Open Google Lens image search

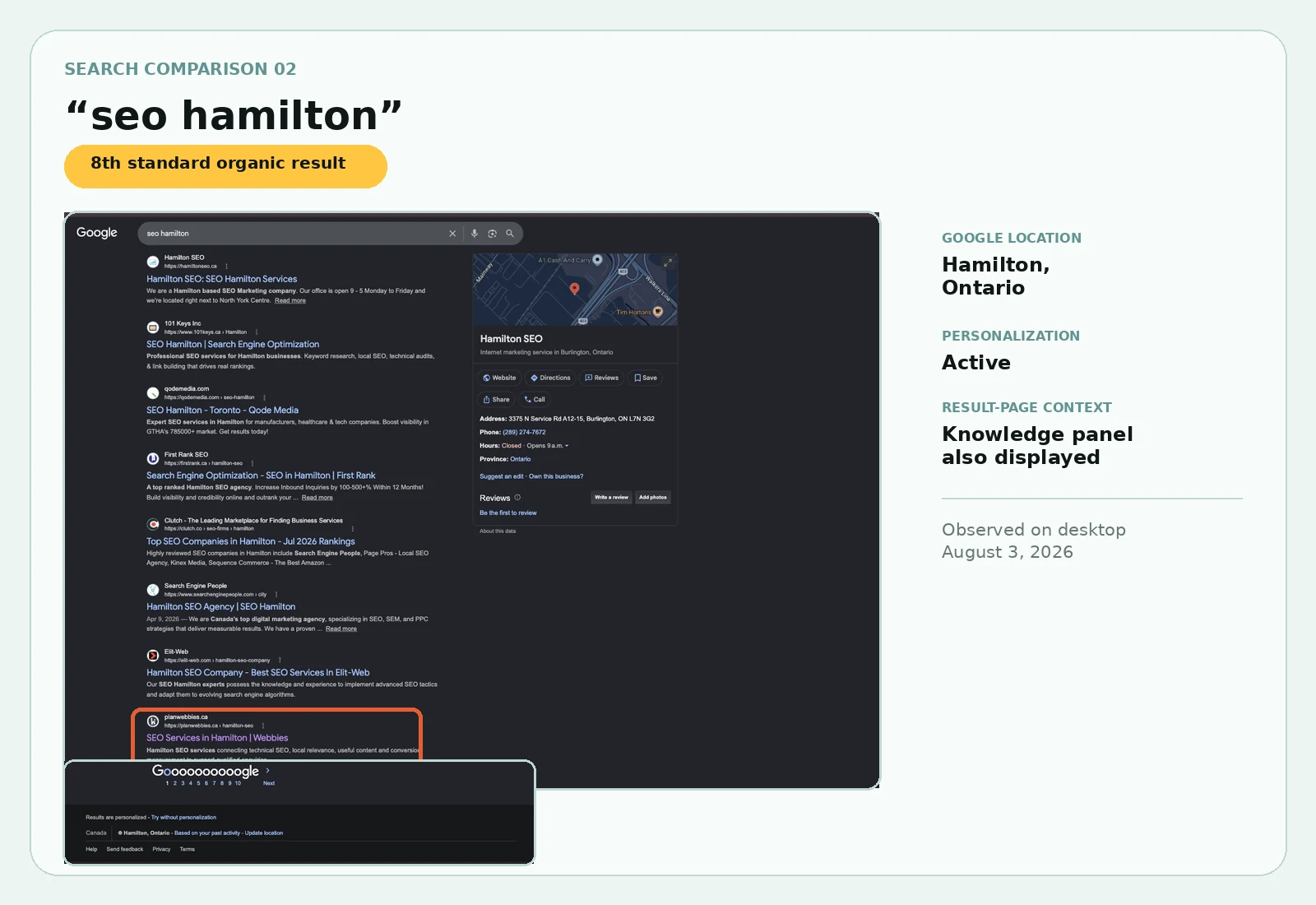492,234
